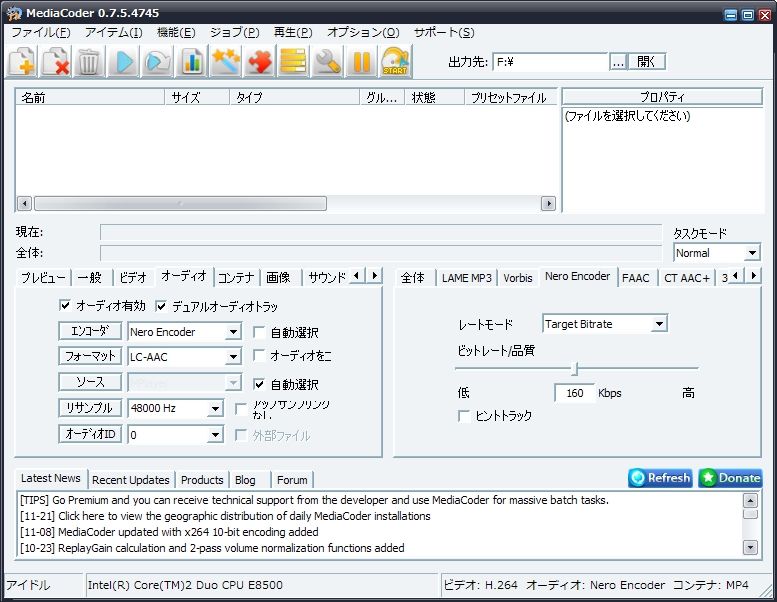Click the エンコーダ button
777x602 pixels.
(90, 330)
